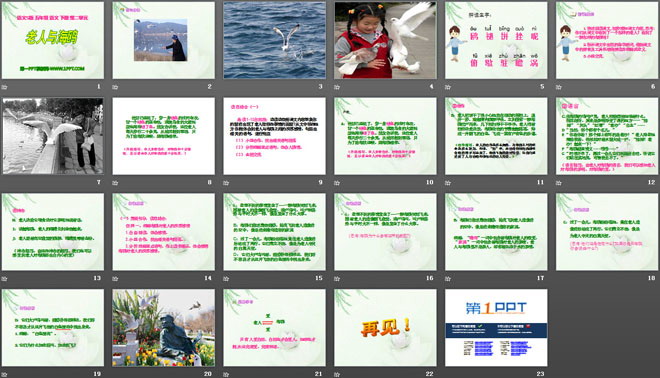Select slide 3 showing seagull over blue water

[274, 40]
